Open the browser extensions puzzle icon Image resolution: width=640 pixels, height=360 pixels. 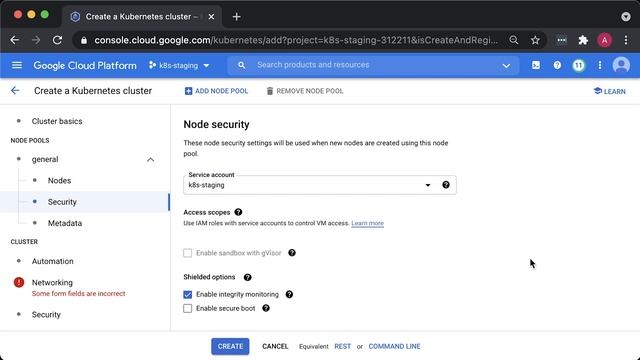pos(583,40)
